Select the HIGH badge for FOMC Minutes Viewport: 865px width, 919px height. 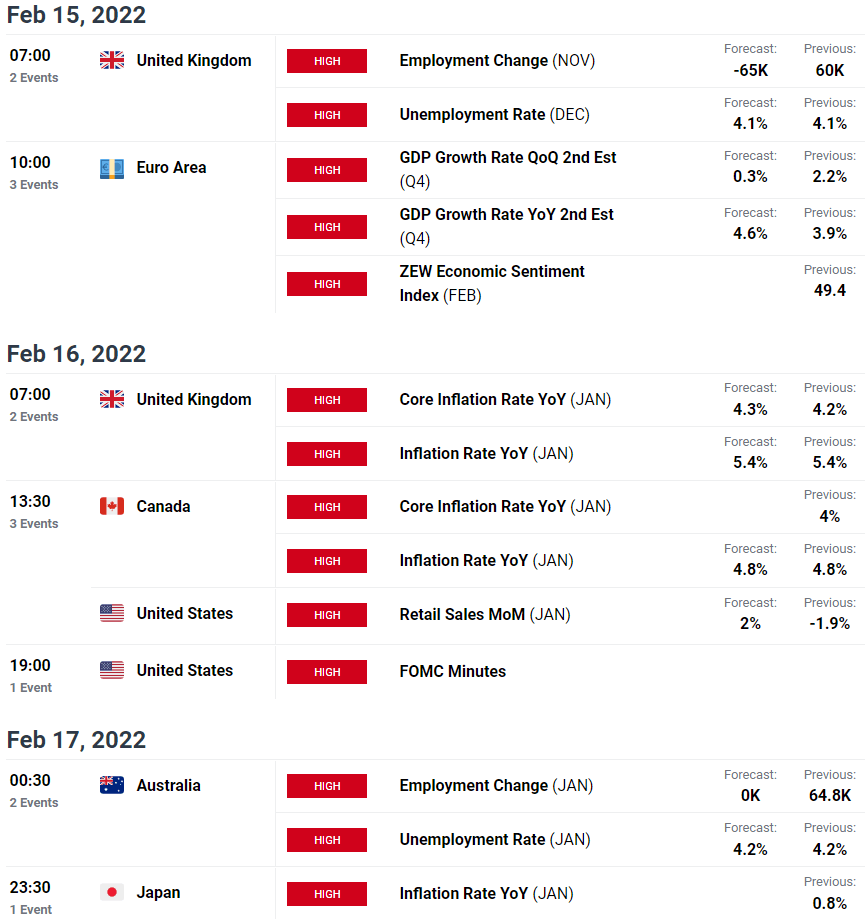tap(326, 672)
